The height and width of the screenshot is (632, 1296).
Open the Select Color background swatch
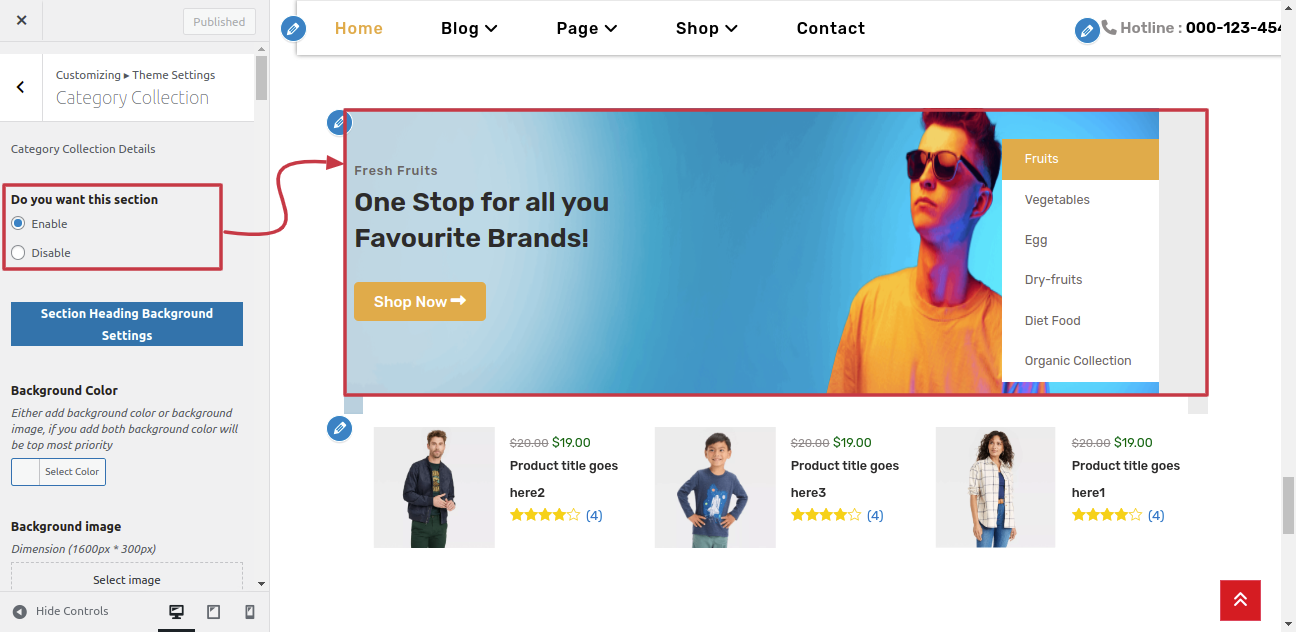coord(58,472)
